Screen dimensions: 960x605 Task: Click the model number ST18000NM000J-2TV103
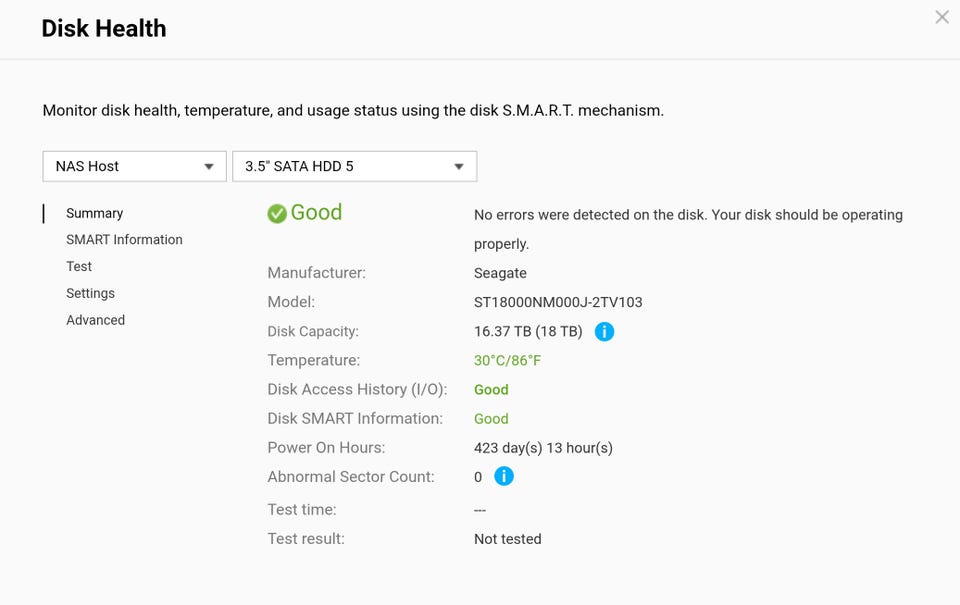click(558, 302)
